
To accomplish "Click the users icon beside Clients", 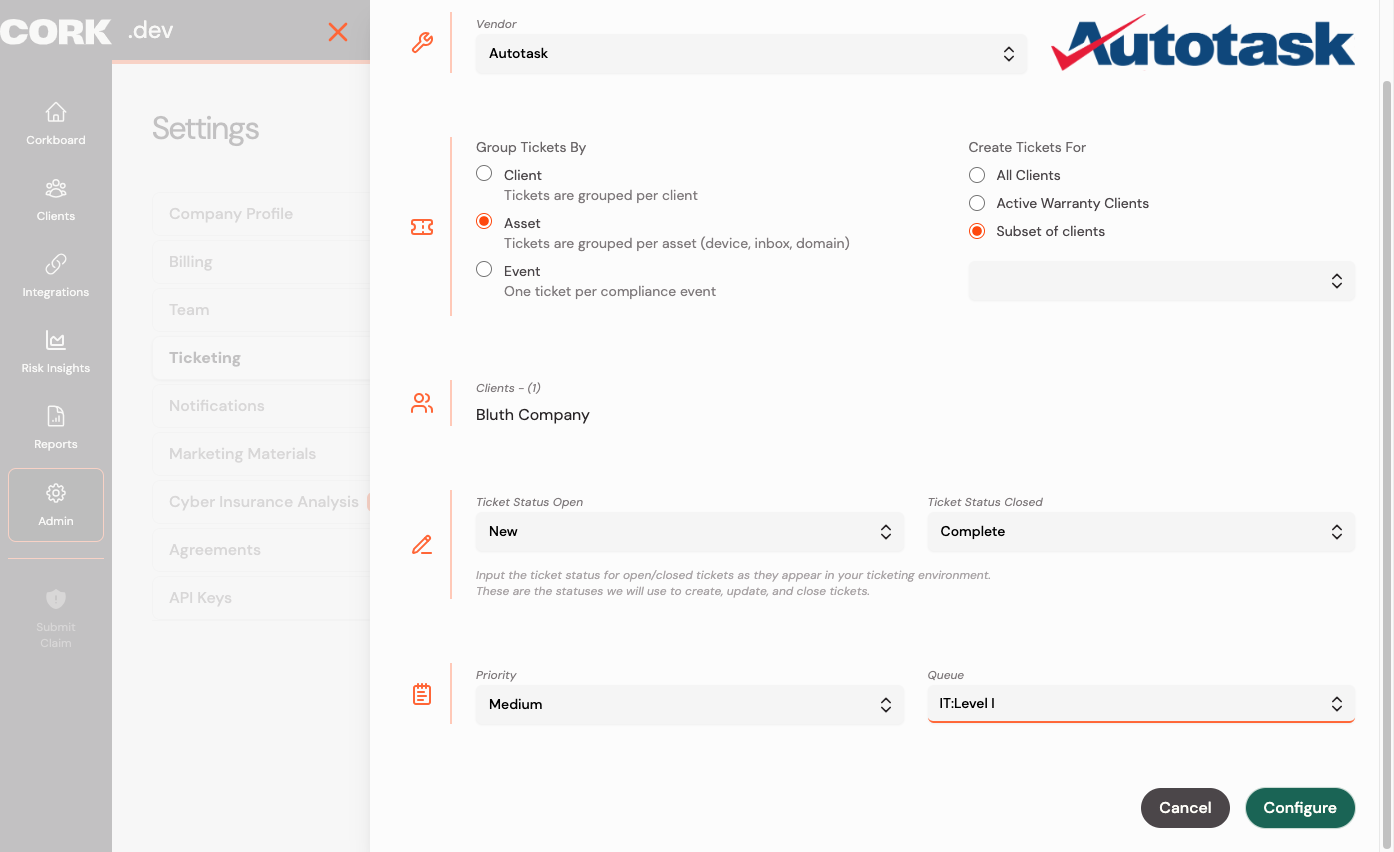I will [422, 404].
